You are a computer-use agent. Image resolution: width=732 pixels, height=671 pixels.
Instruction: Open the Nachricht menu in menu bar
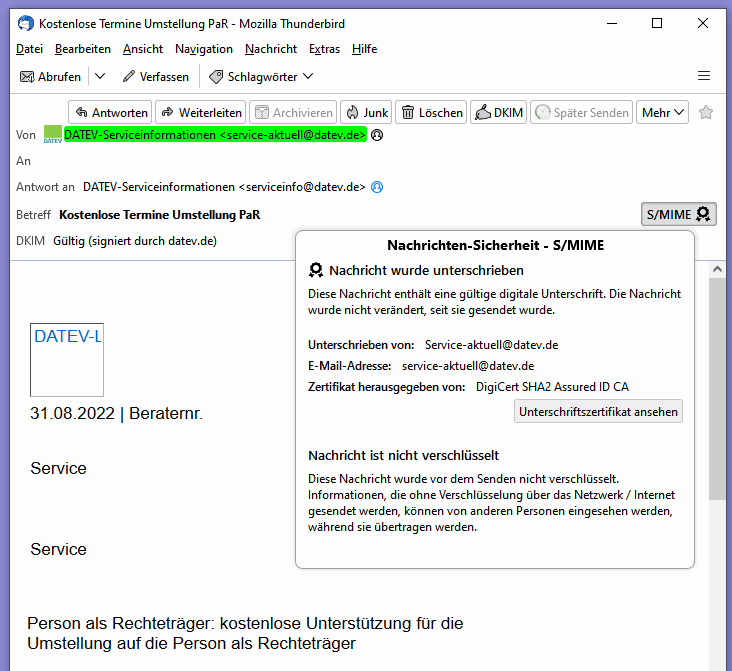pos(270,49)
